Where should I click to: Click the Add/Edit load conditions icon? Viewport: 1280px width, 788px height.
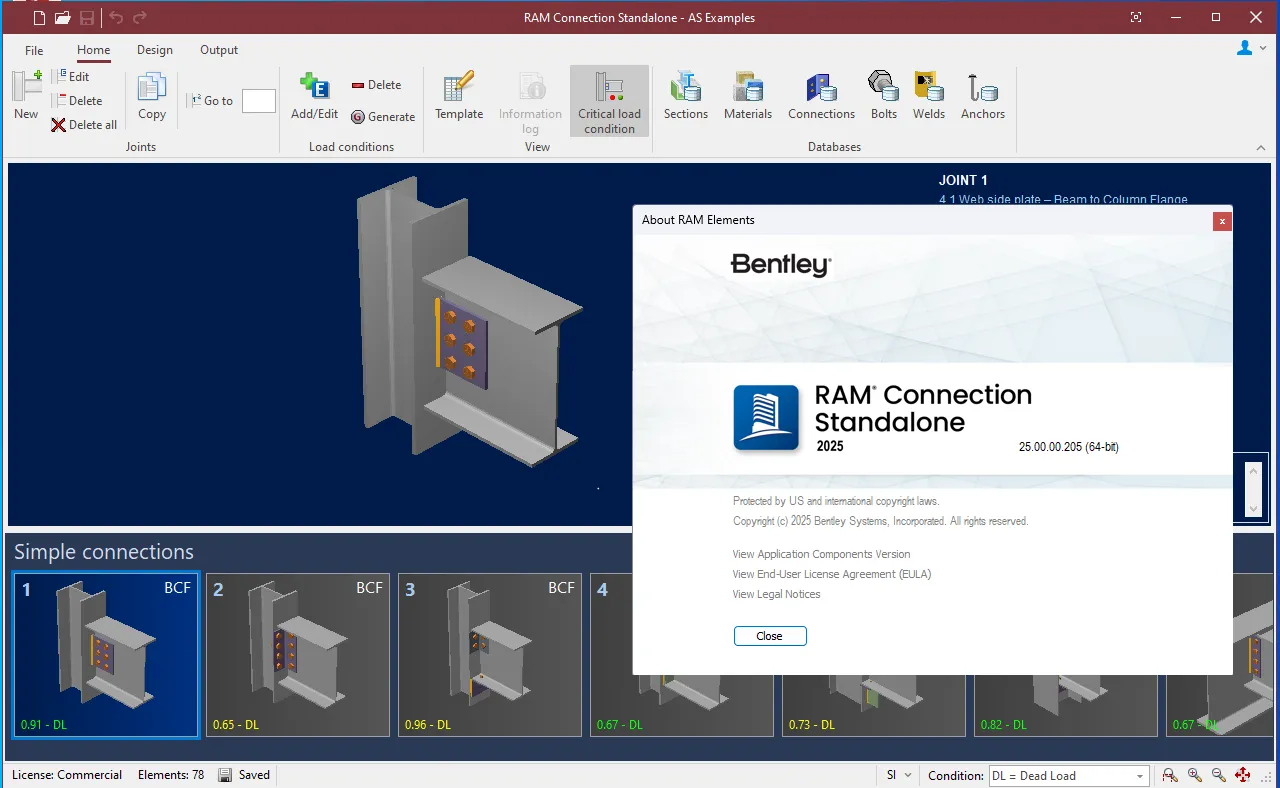pos(315,96)
